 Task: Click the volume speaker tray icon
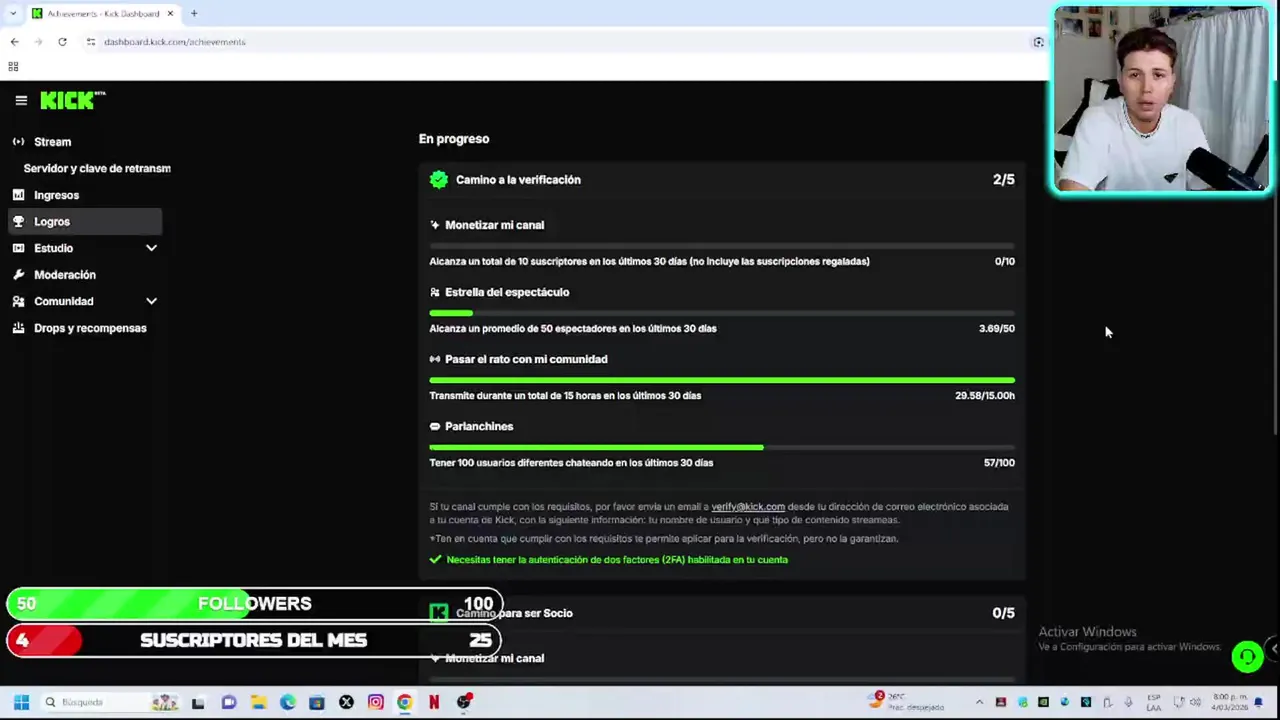coord(1195,702)
